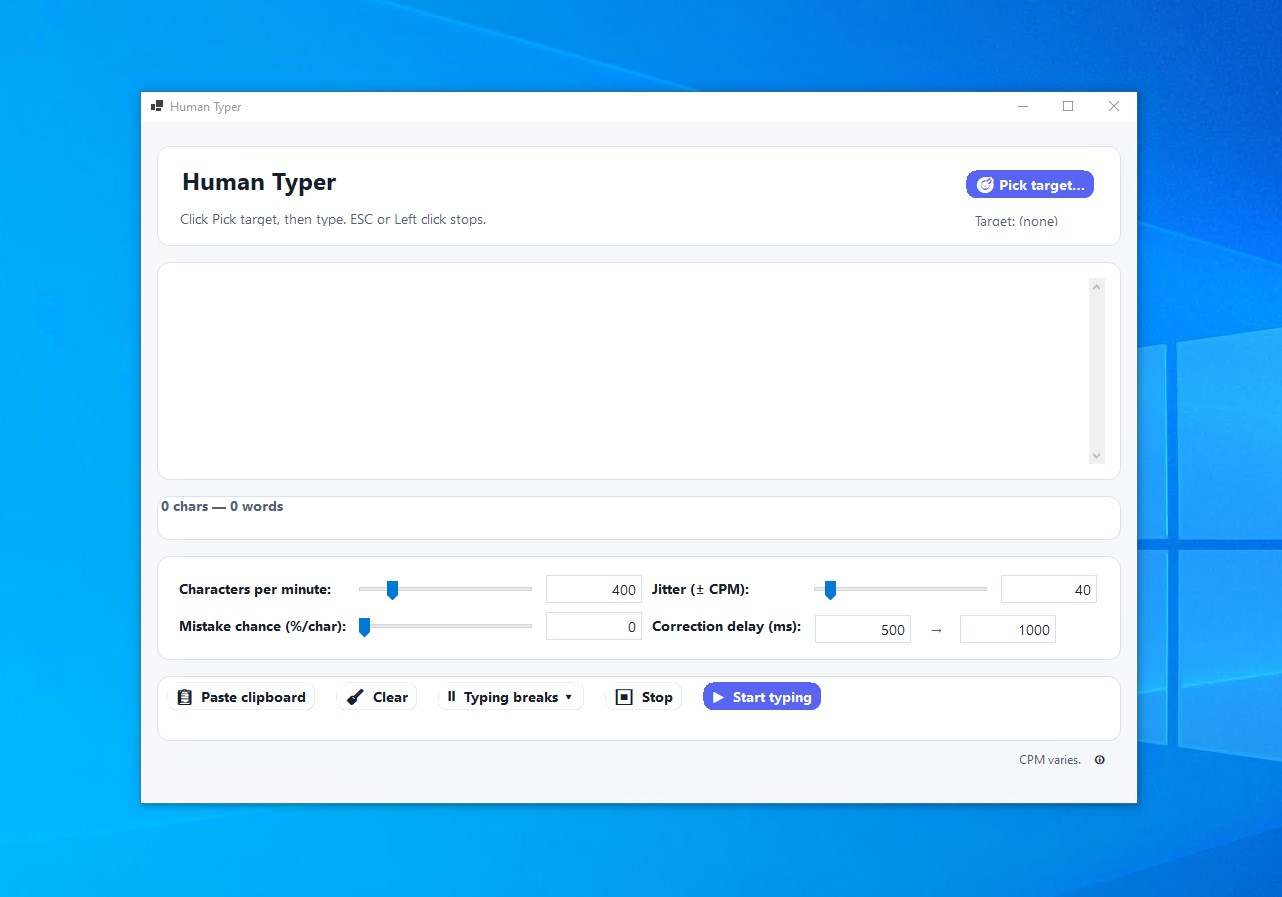Click the Characters per minute slider handle

[391, 589]
